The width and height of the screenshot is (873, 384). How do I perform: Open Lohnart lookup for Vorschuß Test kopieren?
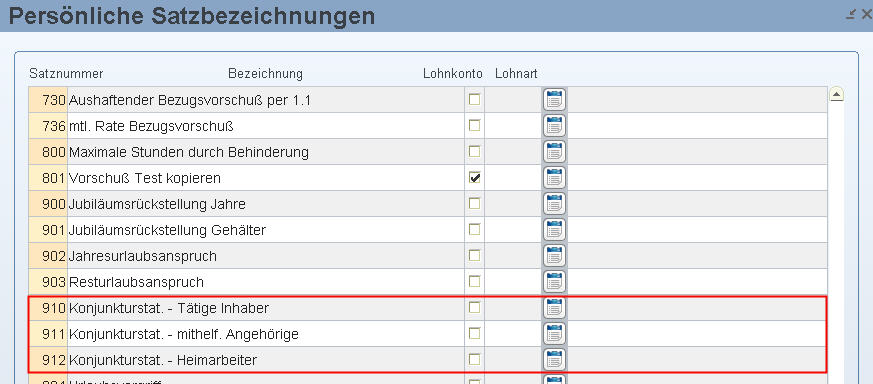[x=554, y=178]
